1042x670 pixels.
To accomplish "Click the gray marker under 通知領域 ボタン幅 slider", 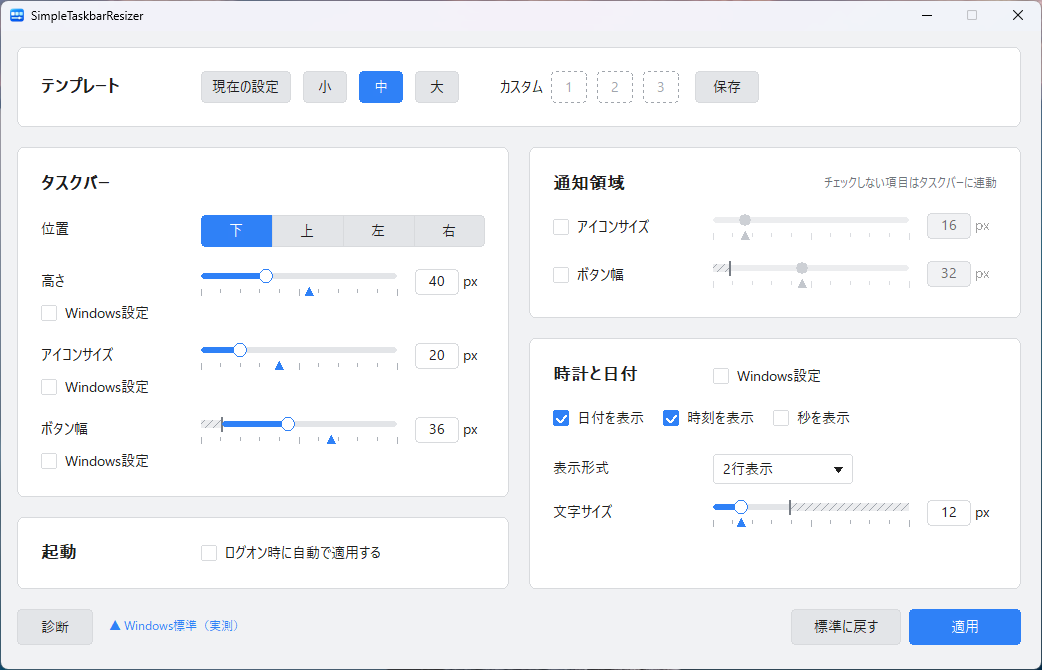I will [803, 284].
